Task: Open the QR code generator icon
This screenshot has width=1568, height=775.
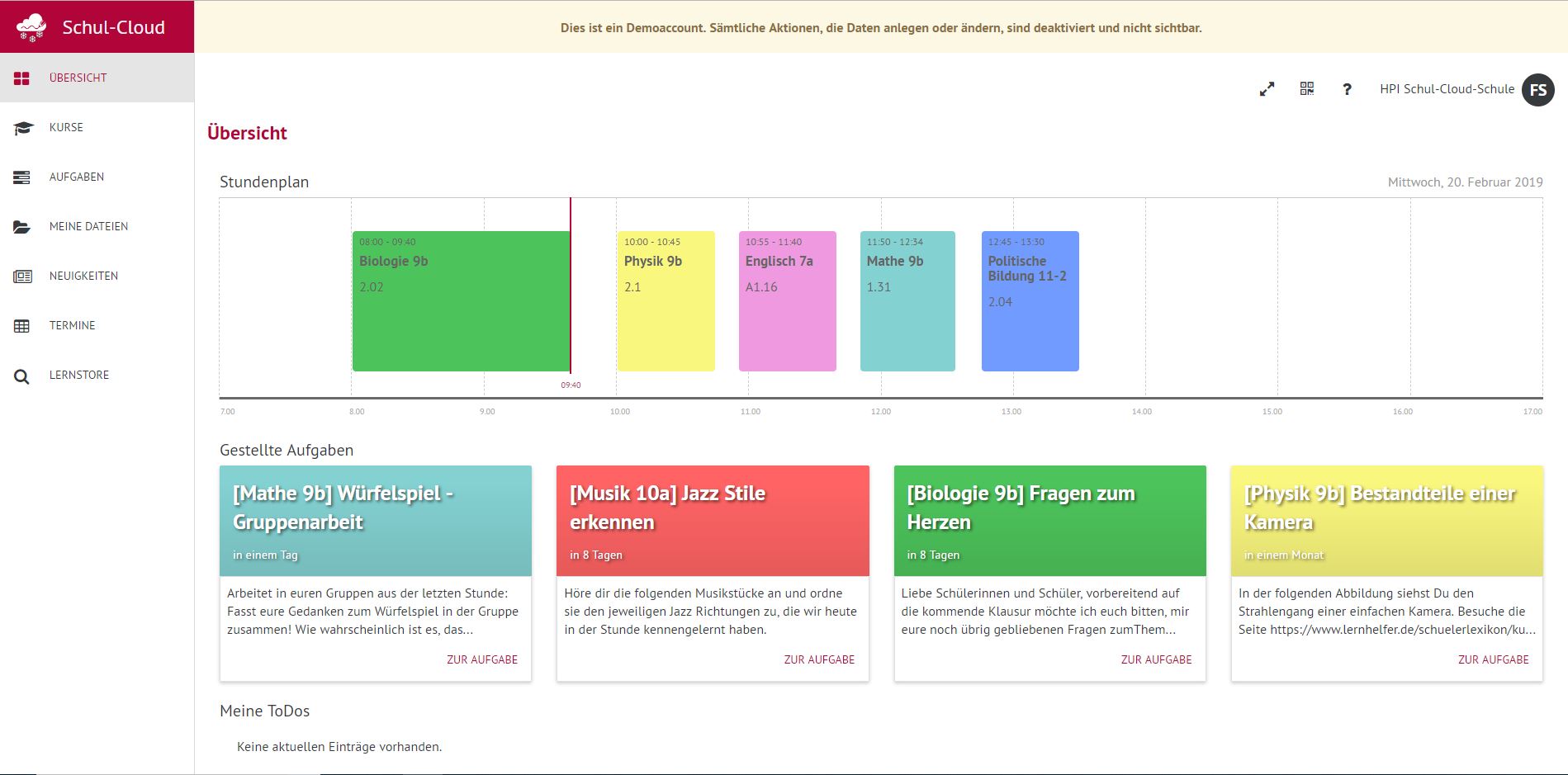Action: [1306, 88]
